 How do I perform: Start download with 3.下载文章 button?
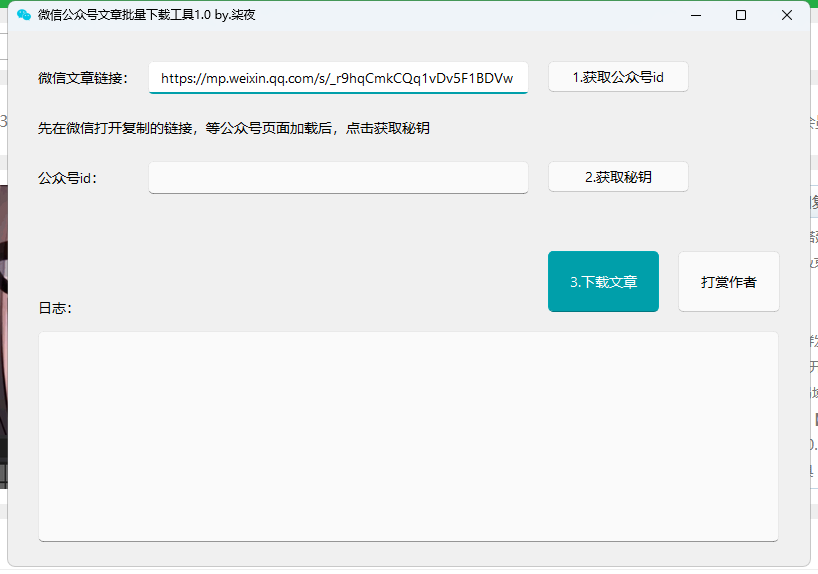coord(603,282)
